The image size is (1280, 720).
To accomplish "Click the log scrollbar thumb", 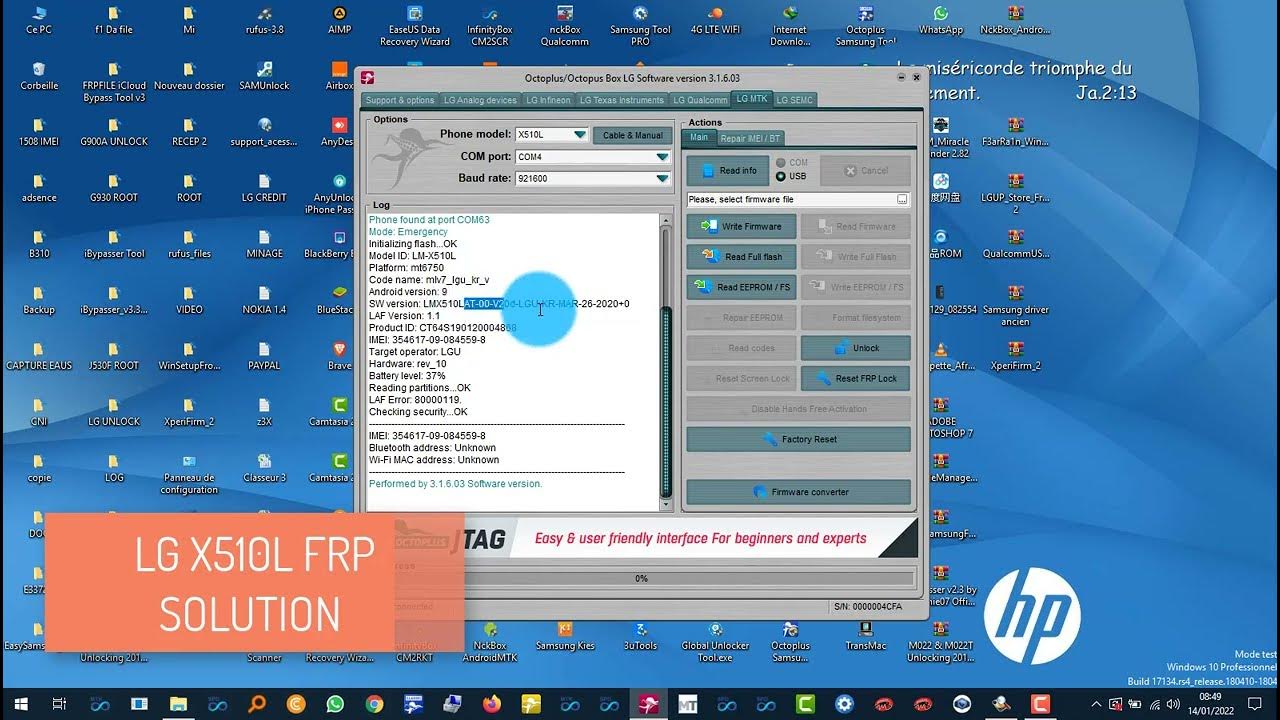I will click(x=665, y=400).
